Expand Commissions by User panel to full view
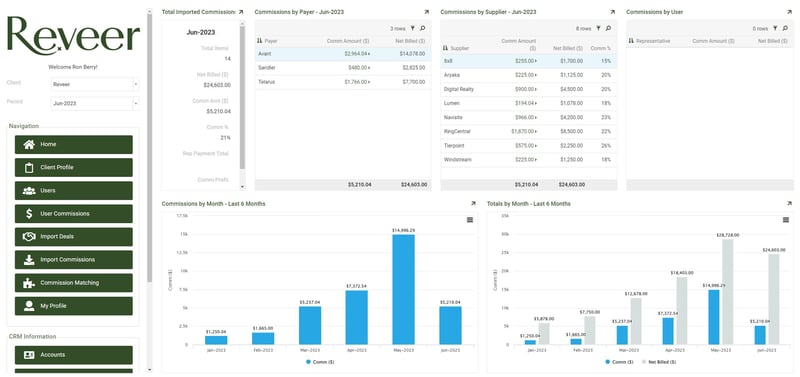The image size is (800, 377). pos(789,12)
